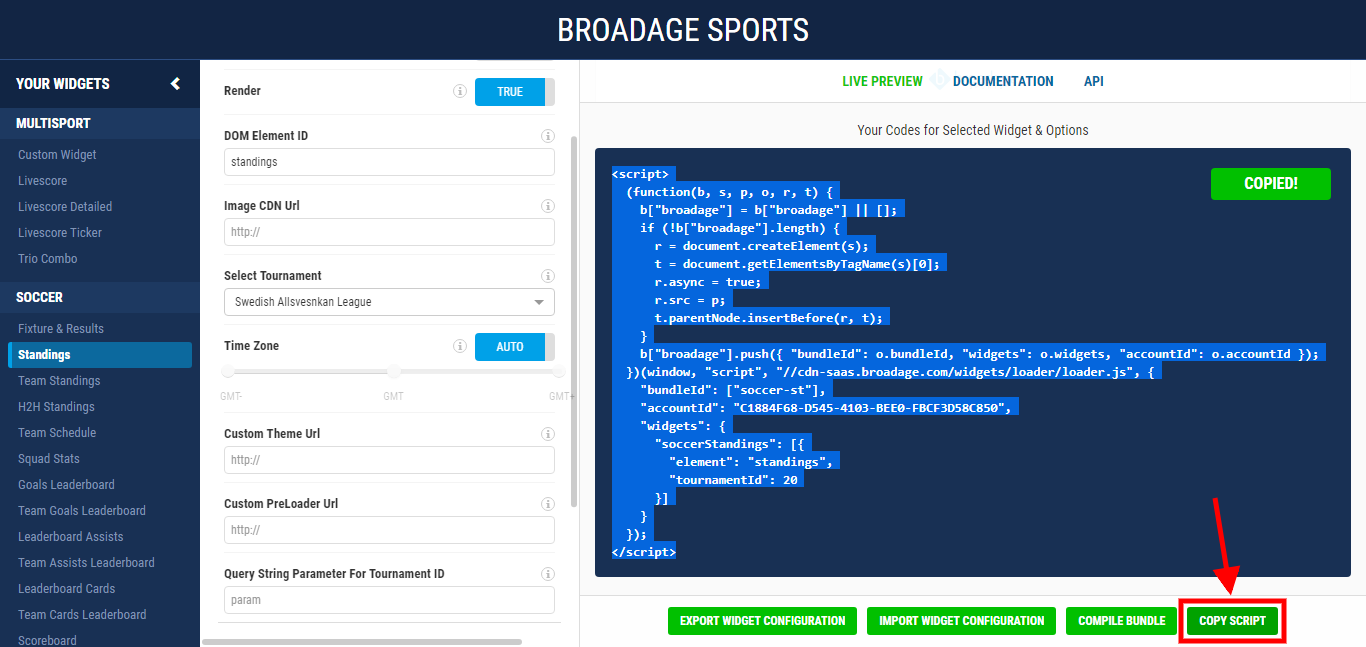Toggle the Render TRUE switch
This screenshot has width=1366, height=647.
click(x=514, y=92)
